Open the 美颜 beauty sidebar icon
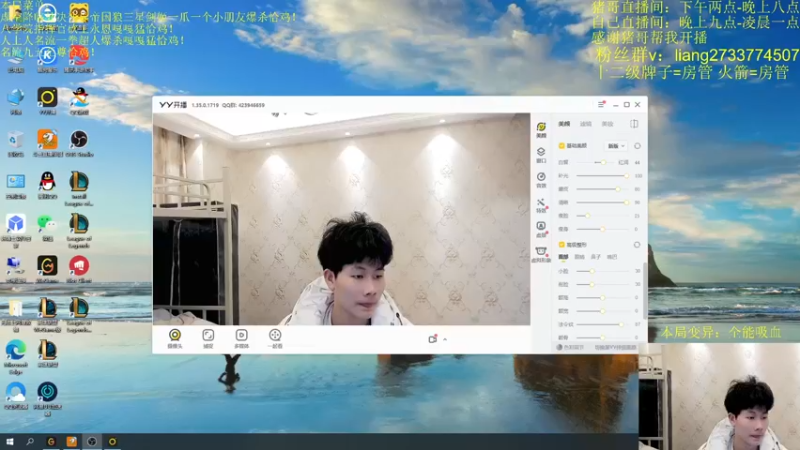The height and width of the screenshot is (450, 800). point(541,130)
